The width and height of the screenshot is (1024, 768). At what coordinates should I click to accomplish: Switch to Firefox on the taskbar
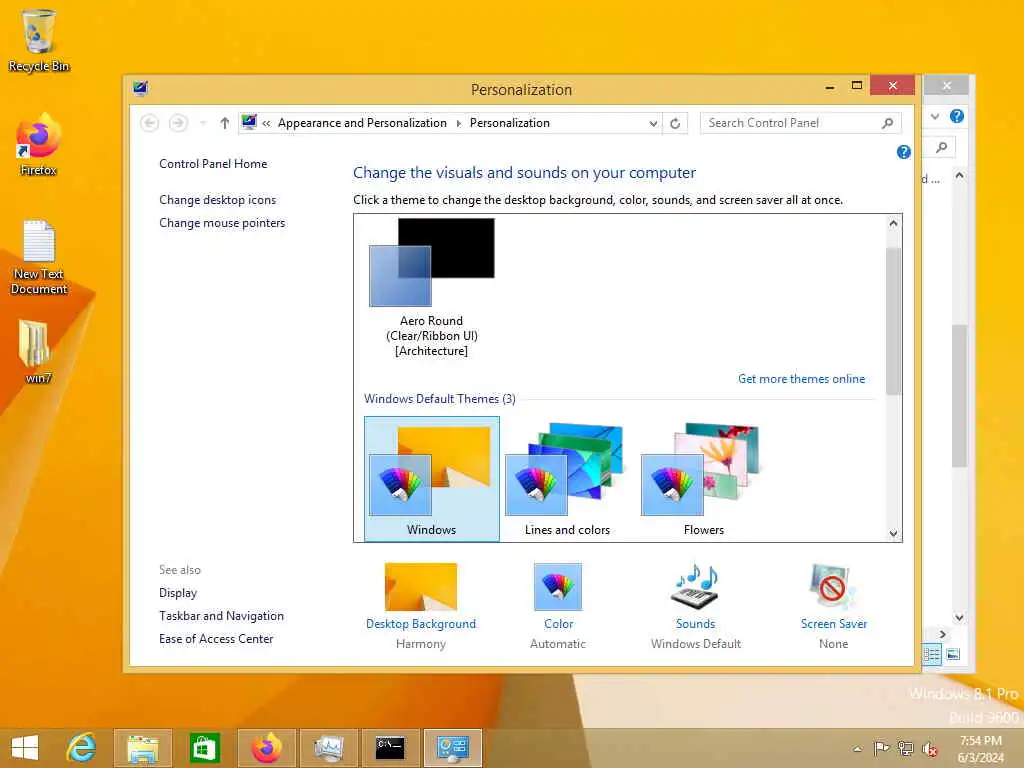pos(266,748)
